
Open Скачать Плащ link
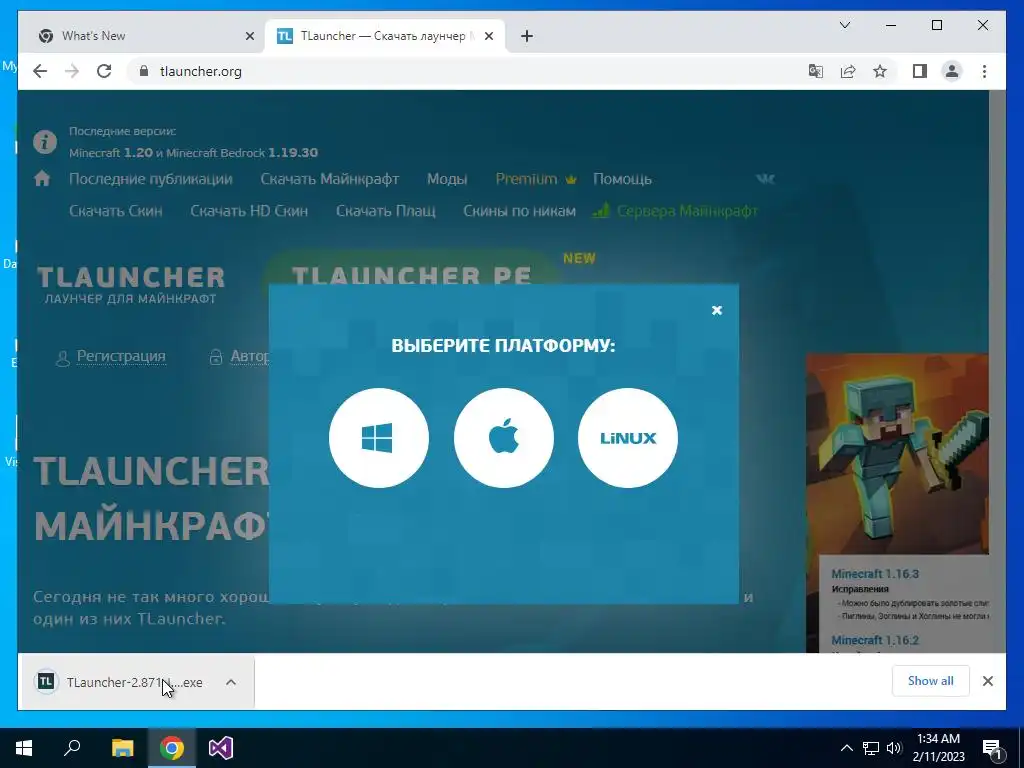(385, 211)
